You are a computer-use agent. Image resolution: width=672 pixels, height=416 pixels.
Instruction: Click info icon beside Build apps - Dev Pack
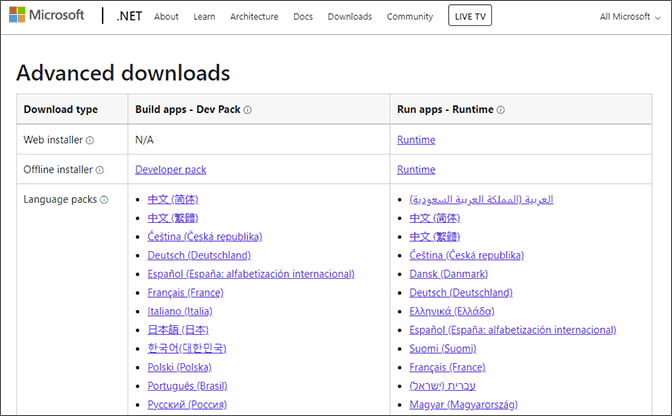point(248,110)
